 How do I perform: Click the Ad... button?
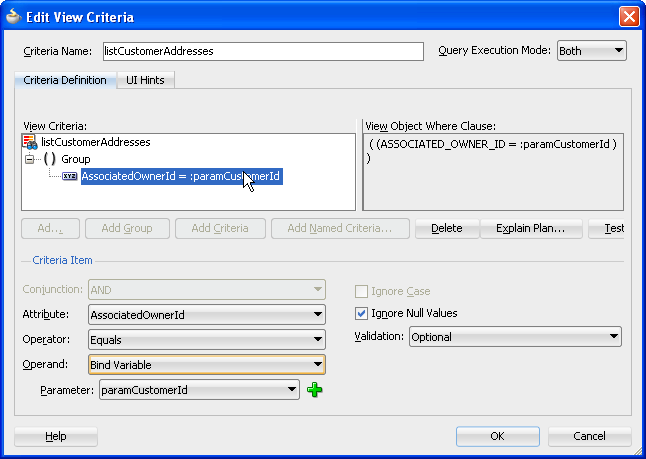tap(50, 228)
